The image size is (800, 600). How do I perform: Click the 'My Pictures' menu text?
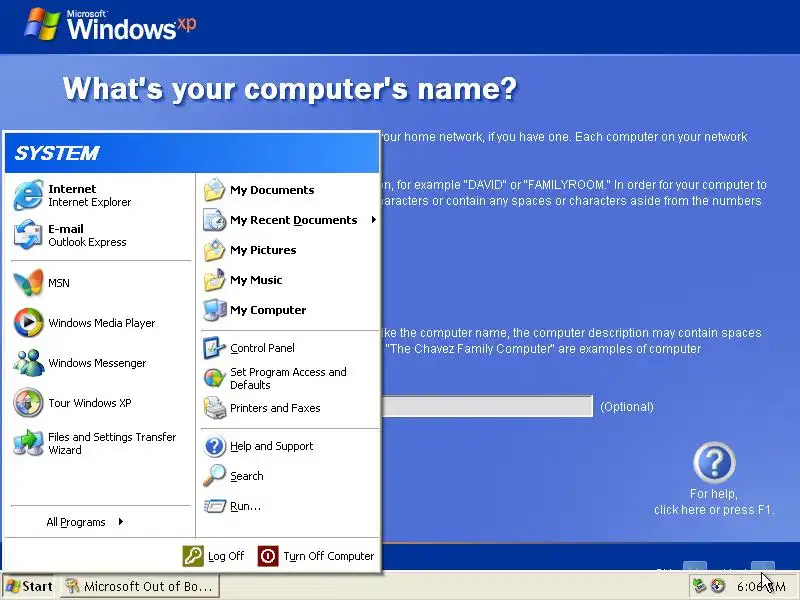tap(263, 250)
